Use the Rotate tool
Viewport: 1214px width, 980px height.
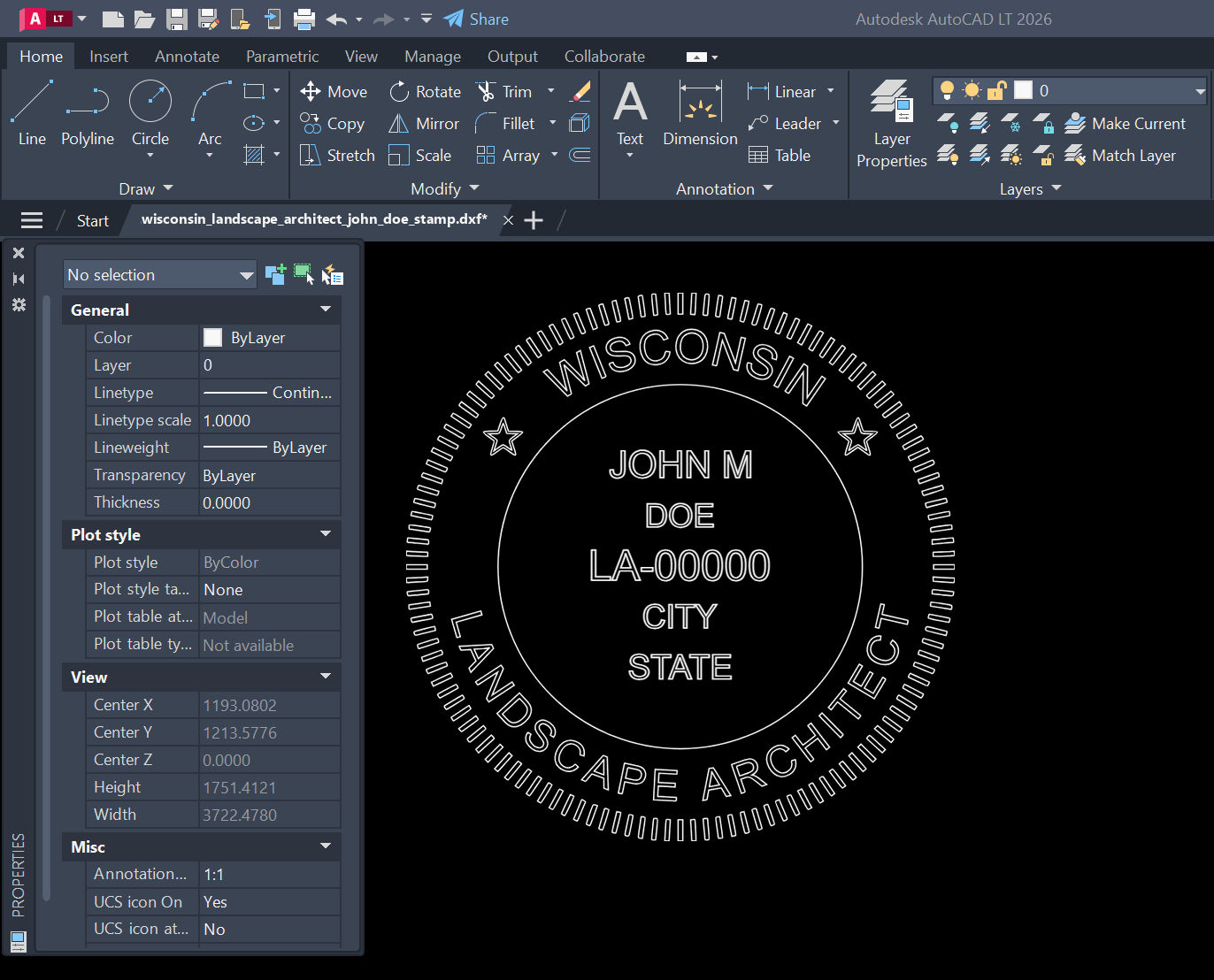[x=426, y=91]
